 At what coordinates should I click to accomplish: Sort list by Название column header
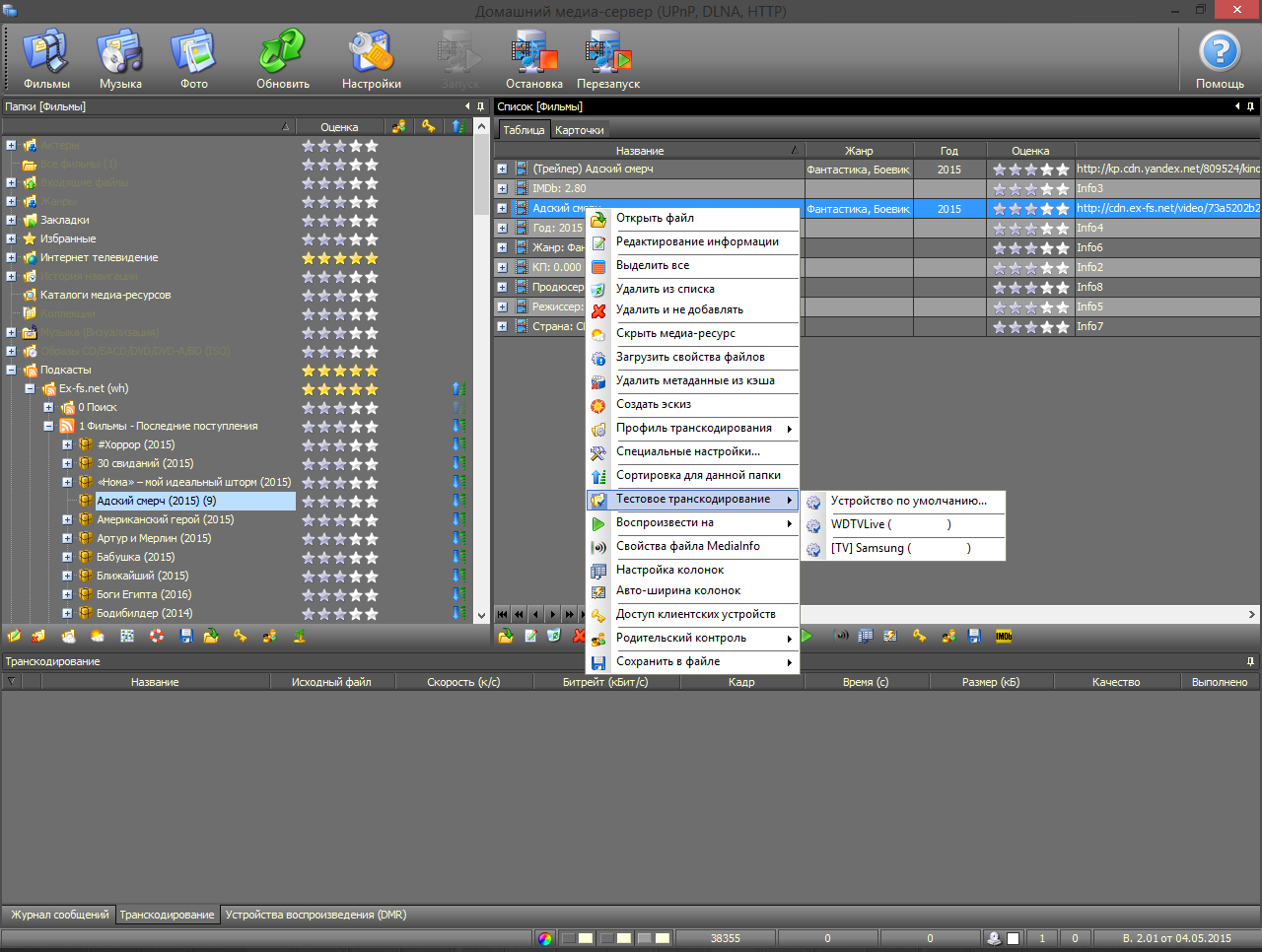pos(639,151)
